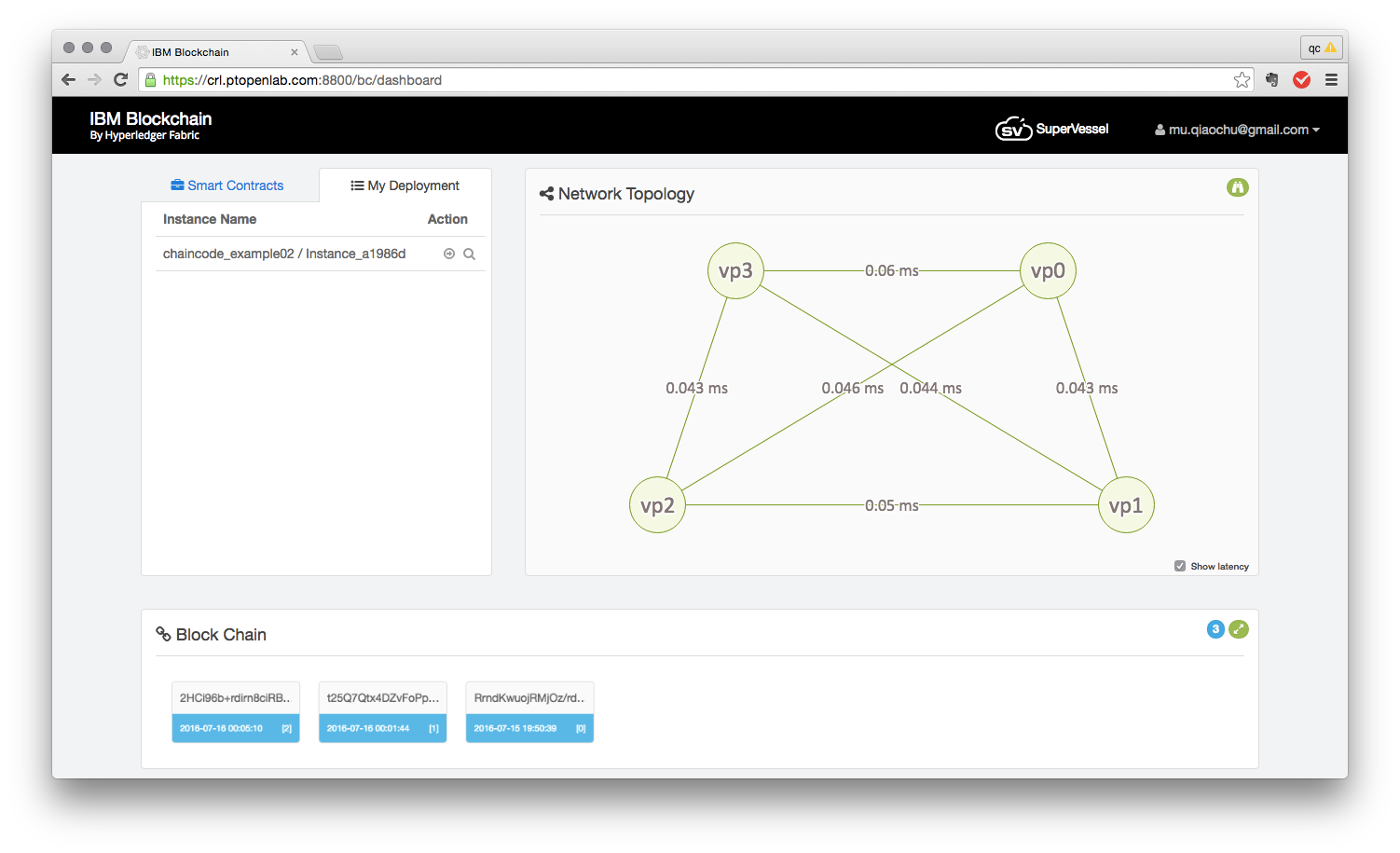Click the Evernote extension icon
Screen dimensions: 1400x853
(x=1272, y=80)
